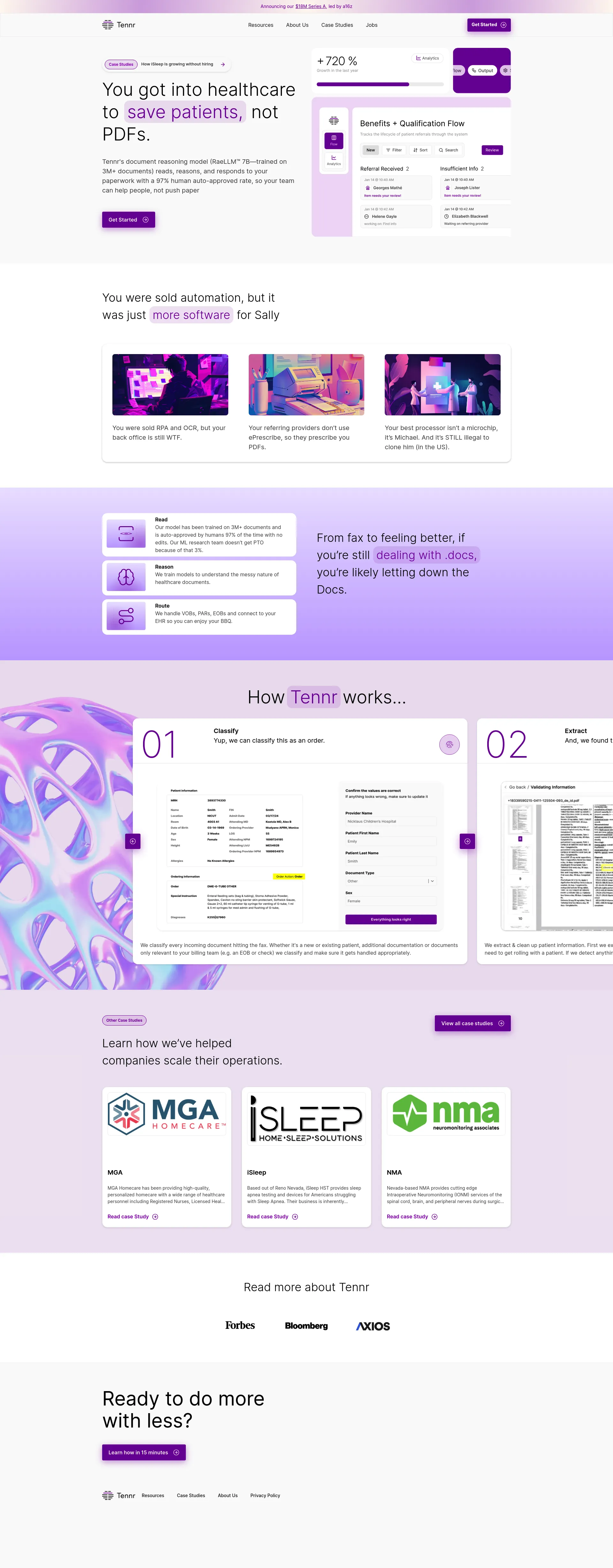Open 'How iSleep is growing without hiring' link

click(x=177, y=64)
